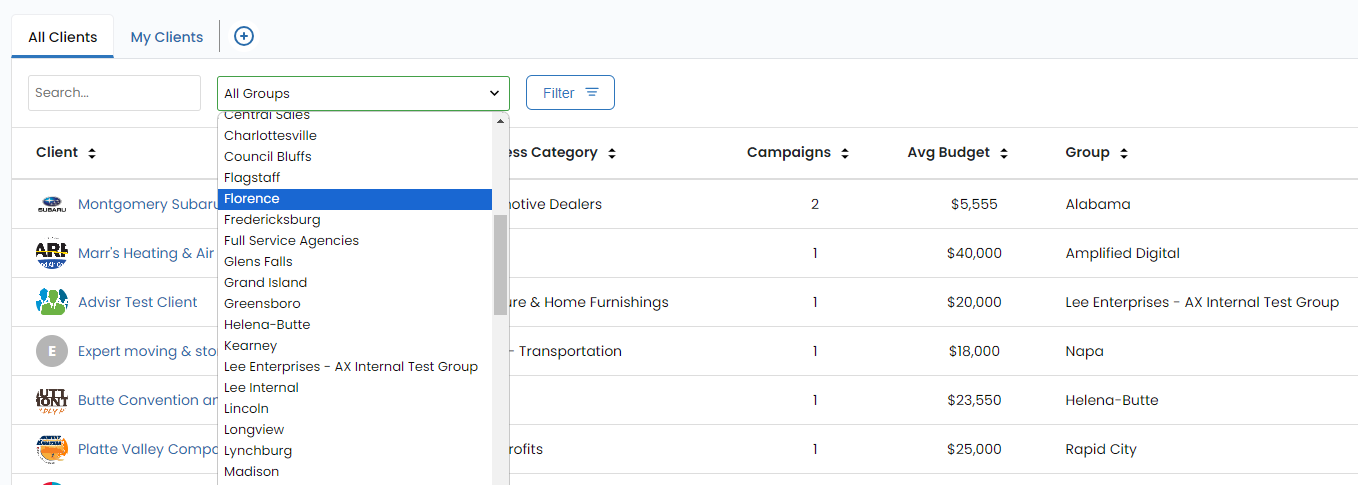1358x485 pixels.
Task: Click the Filter button
Action: tap(570, 93)
